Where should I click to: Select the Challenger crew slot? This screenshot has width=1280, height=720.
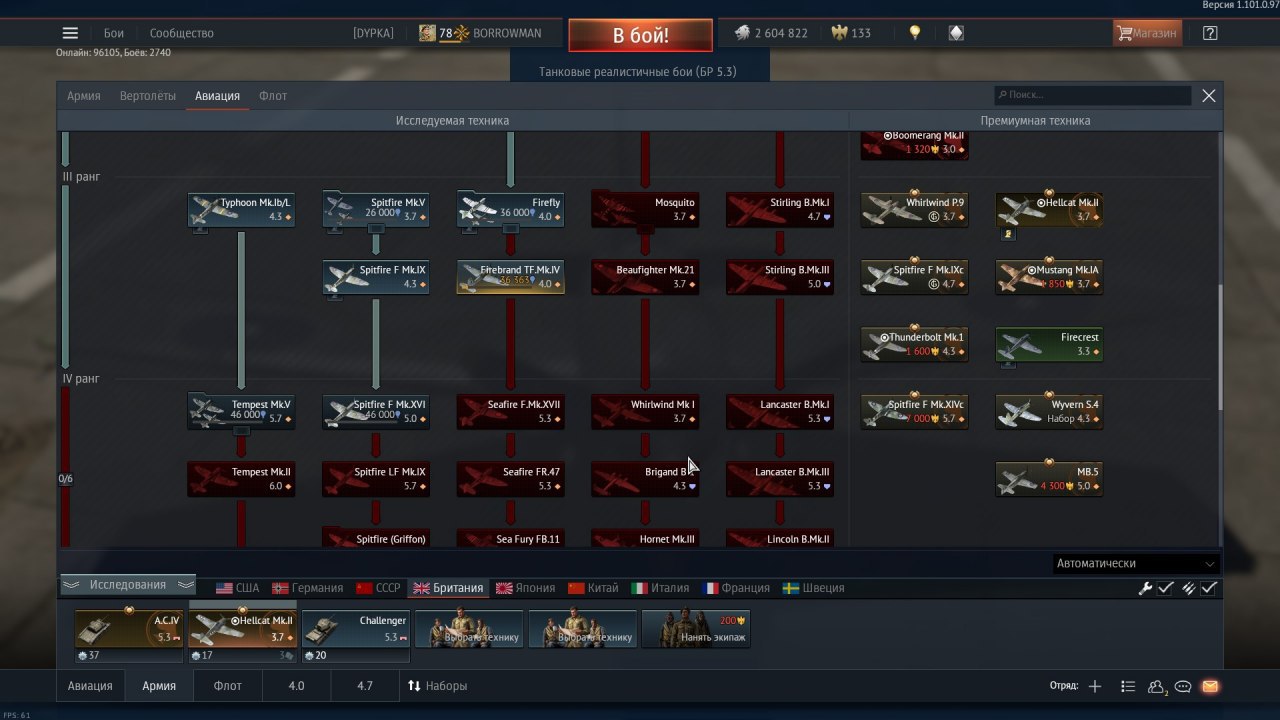355,629
